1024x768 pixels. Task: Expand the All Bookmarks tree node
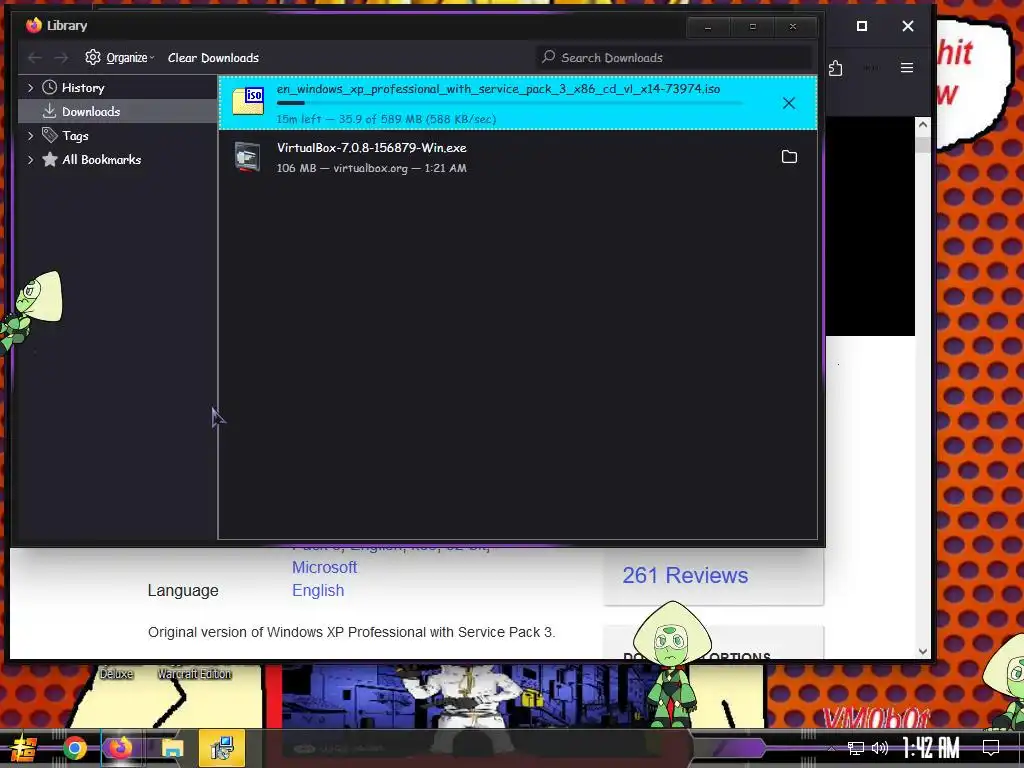tap(30, 159)
